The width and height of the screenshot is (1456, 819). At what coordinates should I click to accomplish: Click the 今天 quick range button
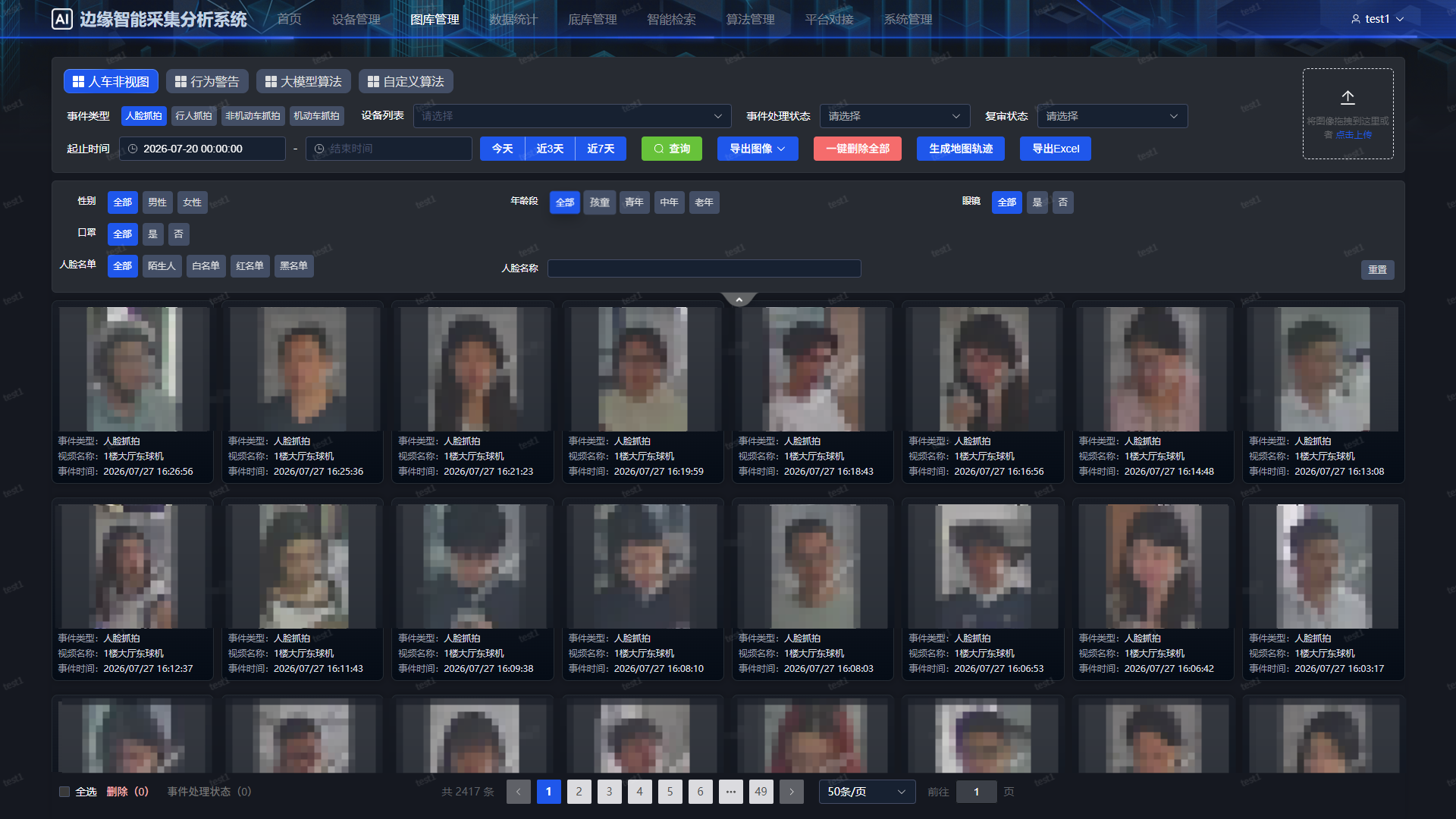502,149
